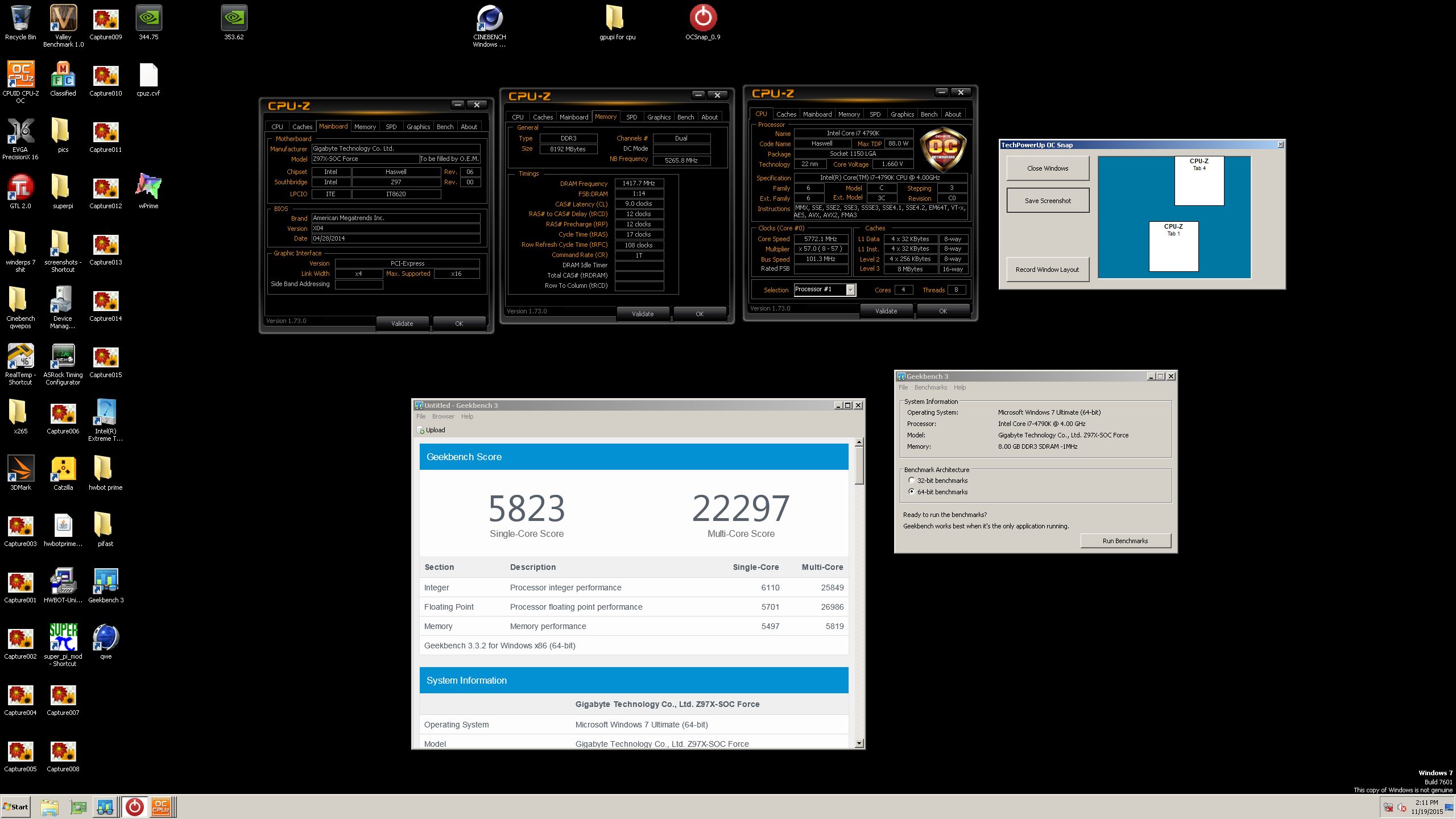
Task: Switch to Bench tab in CPU tab CPU-Z window
Action: (x=929, y=114)
